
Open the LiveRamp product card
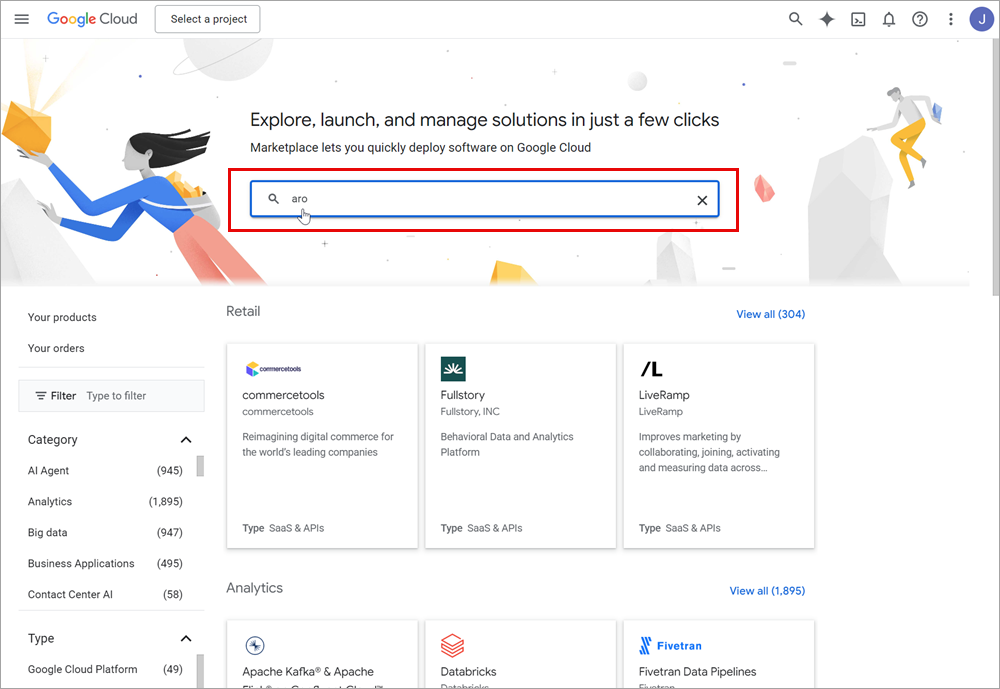(x=718, y=445)
